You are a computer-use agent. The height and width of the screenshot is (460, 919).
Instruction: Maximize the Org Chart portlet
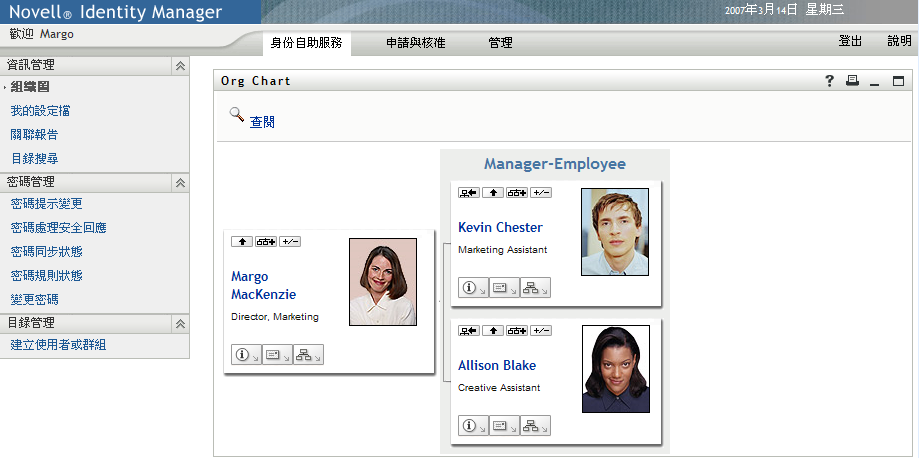tap(898, 81)
